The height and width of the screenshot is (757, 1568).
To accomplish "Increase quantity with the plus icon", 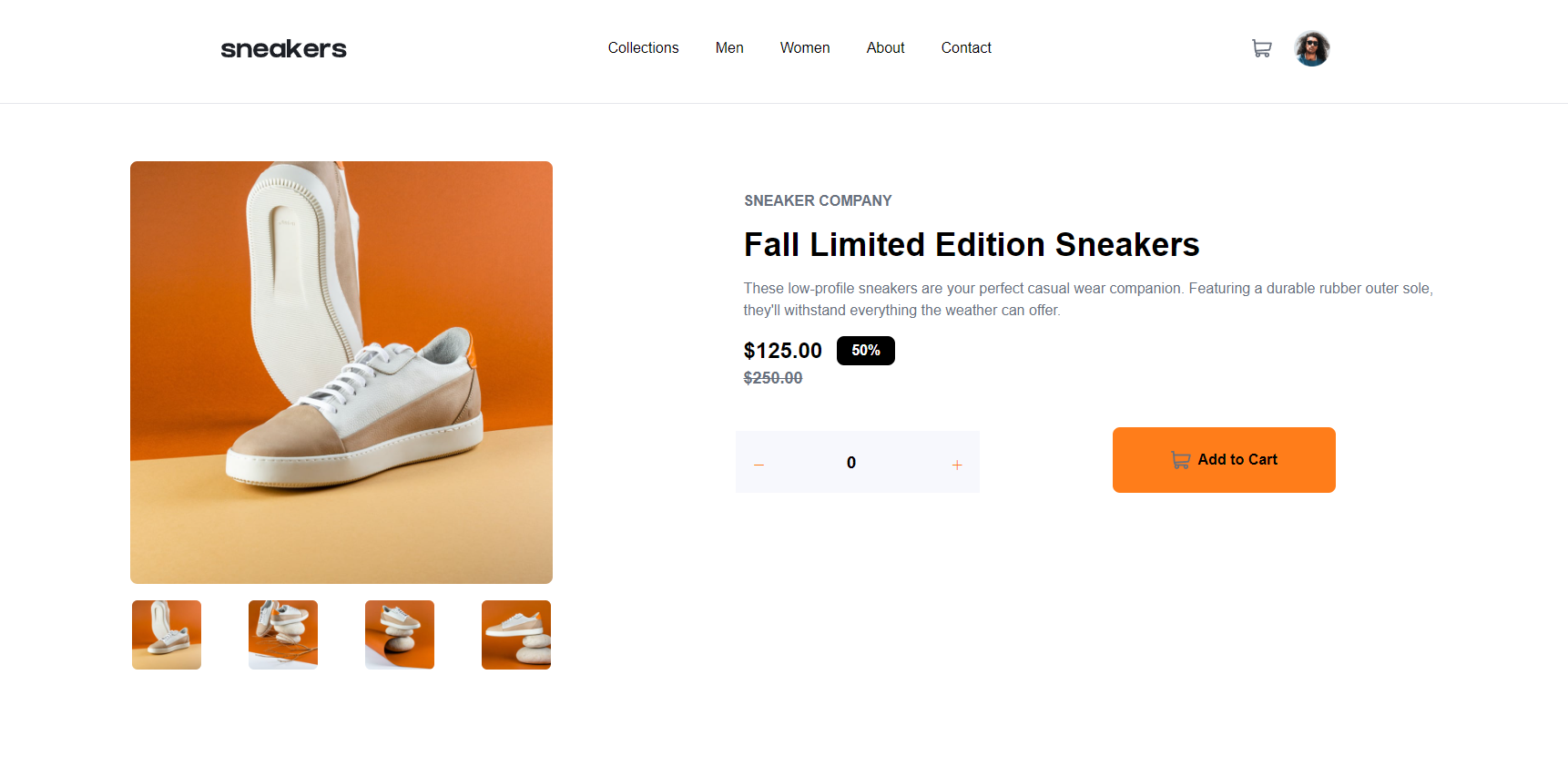I will tap(957, 465).
